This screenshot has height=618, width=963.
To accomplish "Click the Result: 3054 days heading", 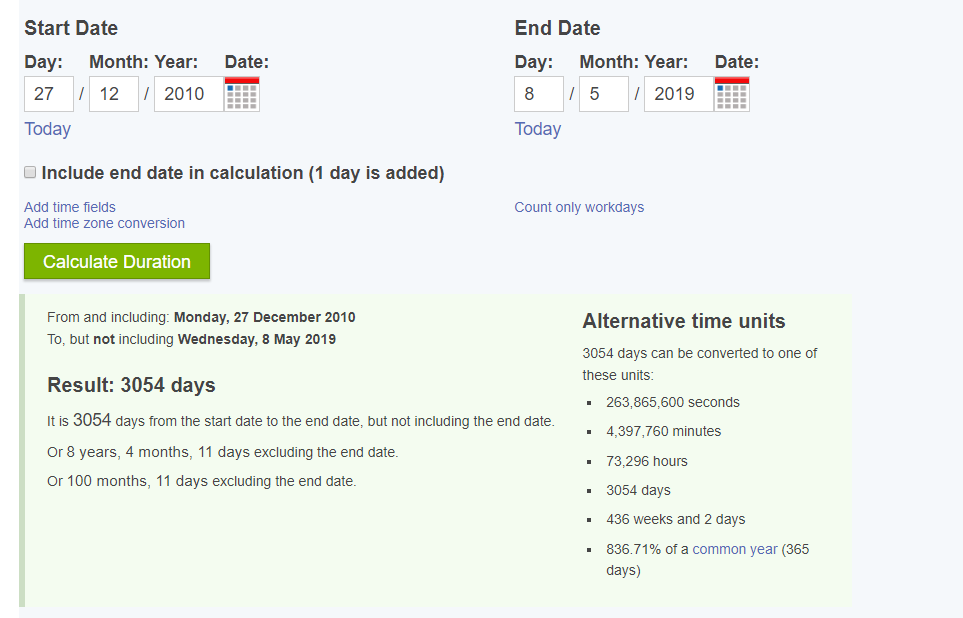I will (131, 385).
